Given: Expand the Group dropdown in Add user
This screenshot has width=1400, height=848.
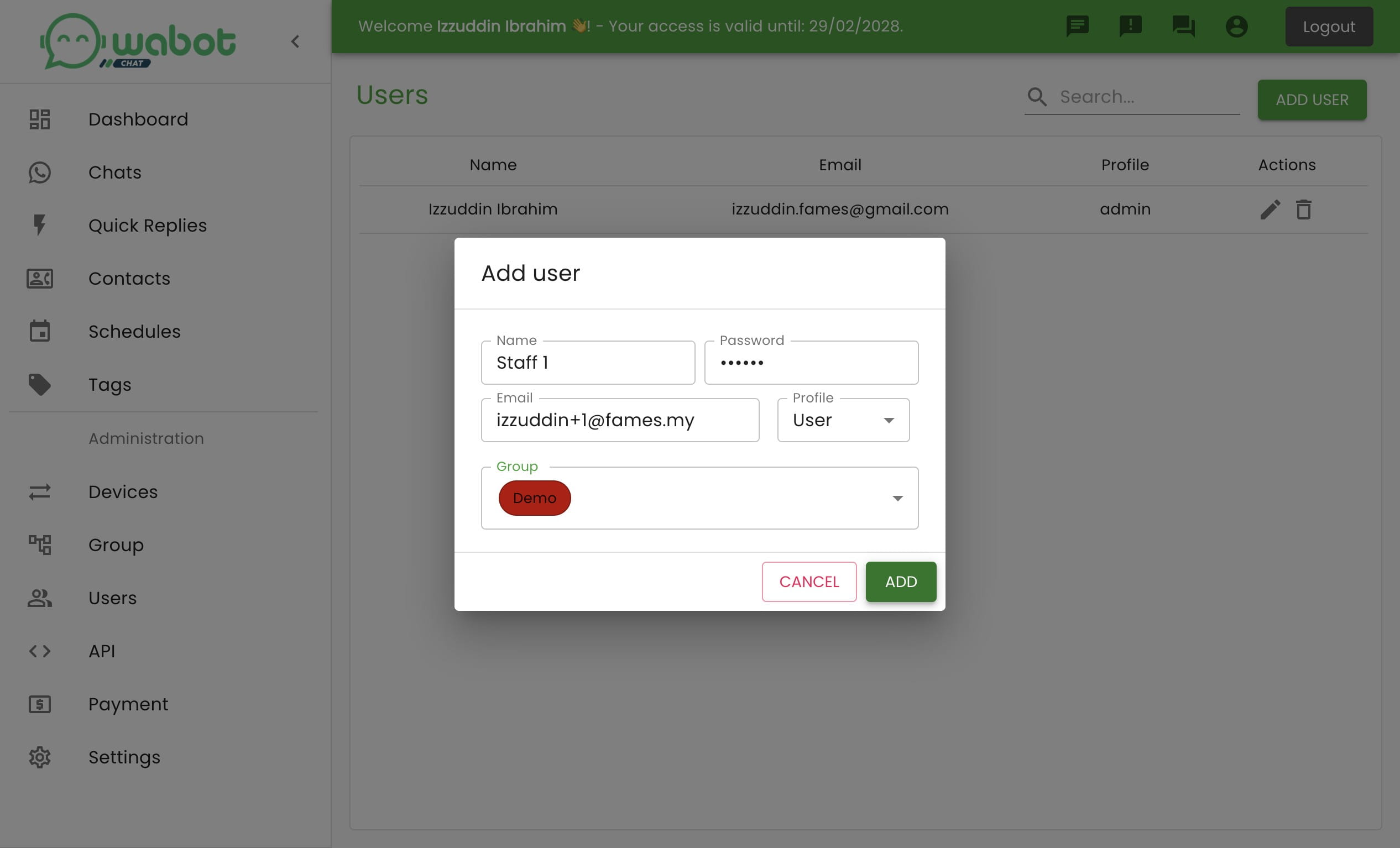Looking at the screenshot, I should coord(897,498).
